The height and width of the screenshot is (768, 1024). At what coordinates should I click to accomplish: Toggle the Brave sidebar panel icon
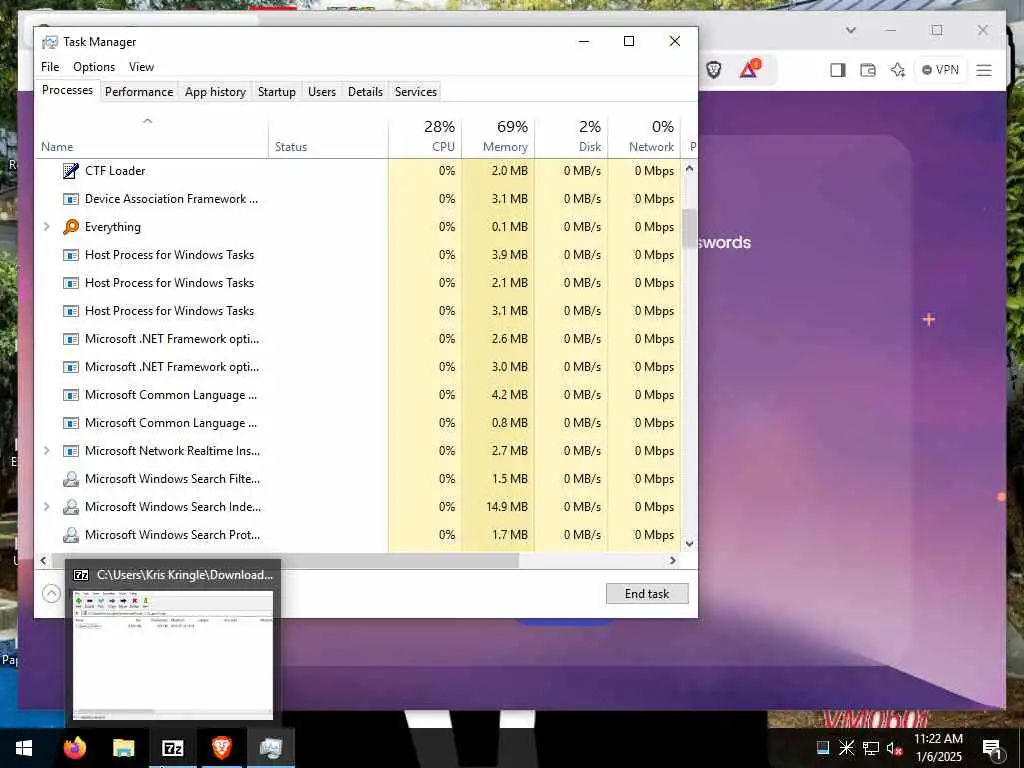point(838,70)
